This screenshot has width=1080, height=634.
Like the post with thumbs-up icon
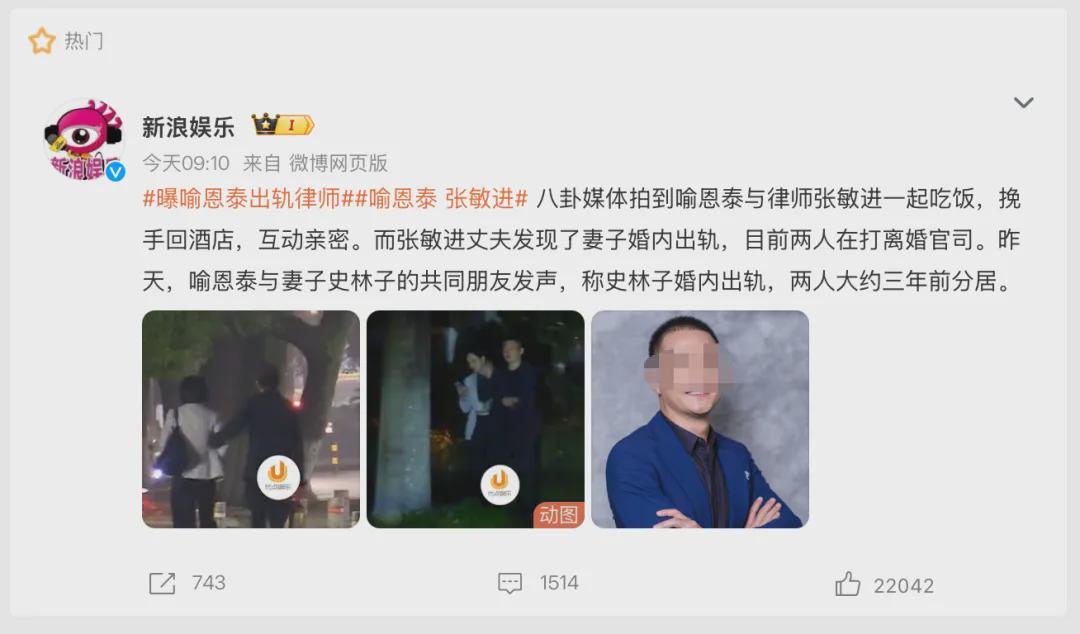click(847, 584)
